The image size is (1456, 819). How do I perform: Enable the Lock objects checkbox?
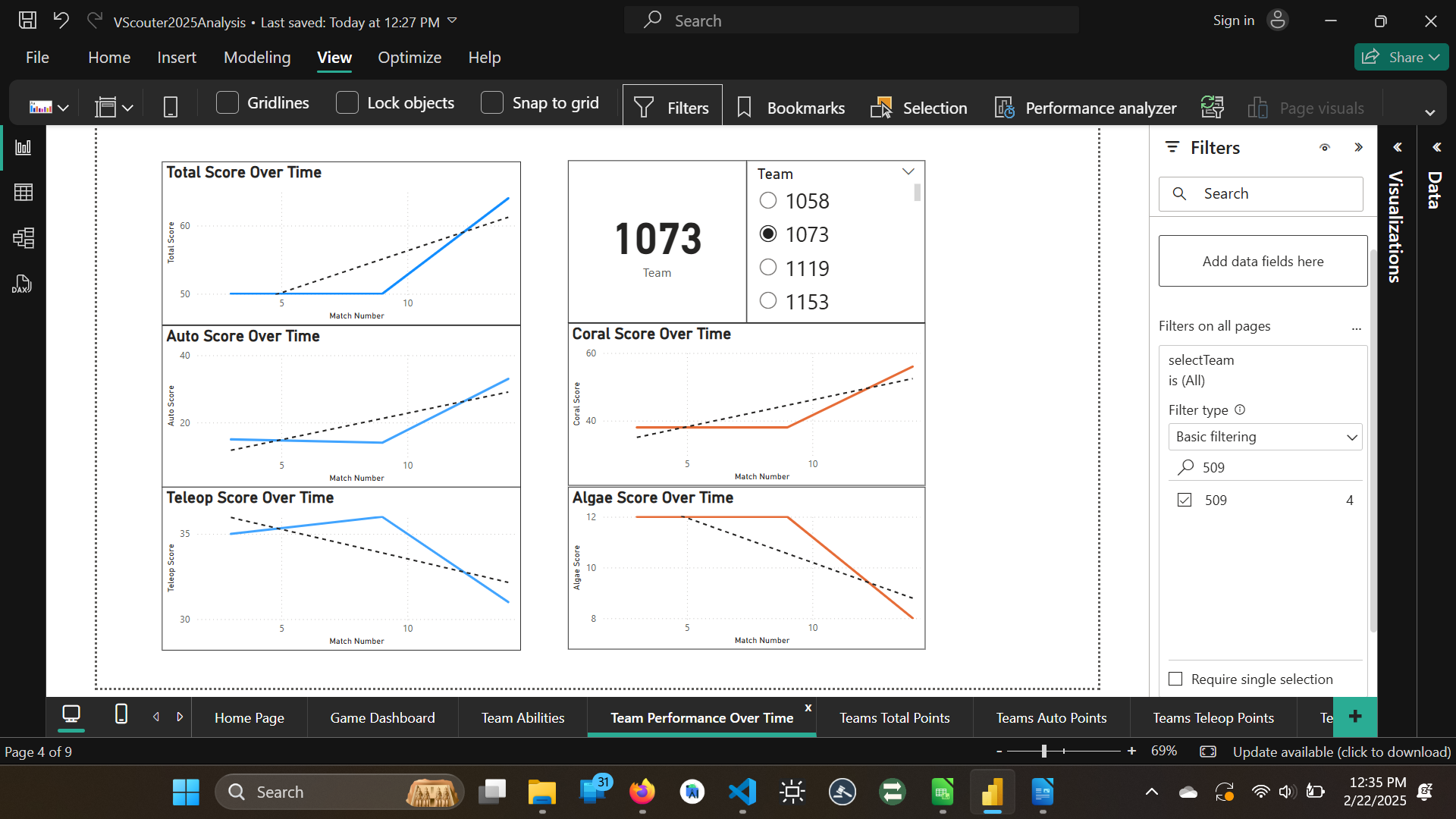click(347, 102)
